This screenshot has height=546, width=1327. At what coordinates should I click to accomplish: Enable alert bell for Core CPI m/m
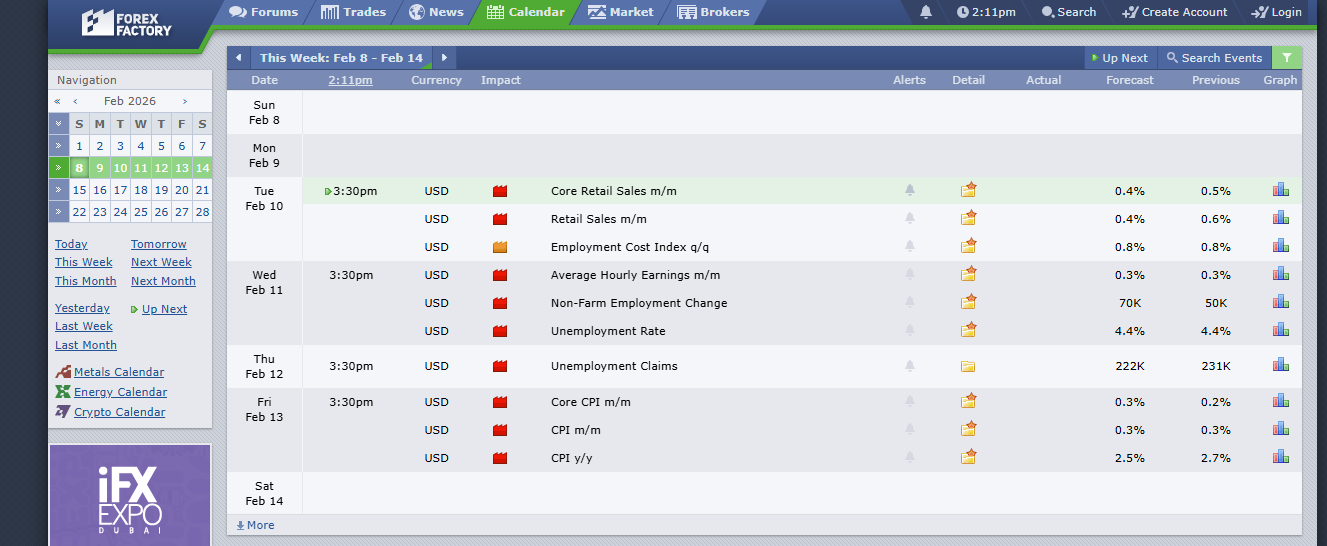(910, 402)
